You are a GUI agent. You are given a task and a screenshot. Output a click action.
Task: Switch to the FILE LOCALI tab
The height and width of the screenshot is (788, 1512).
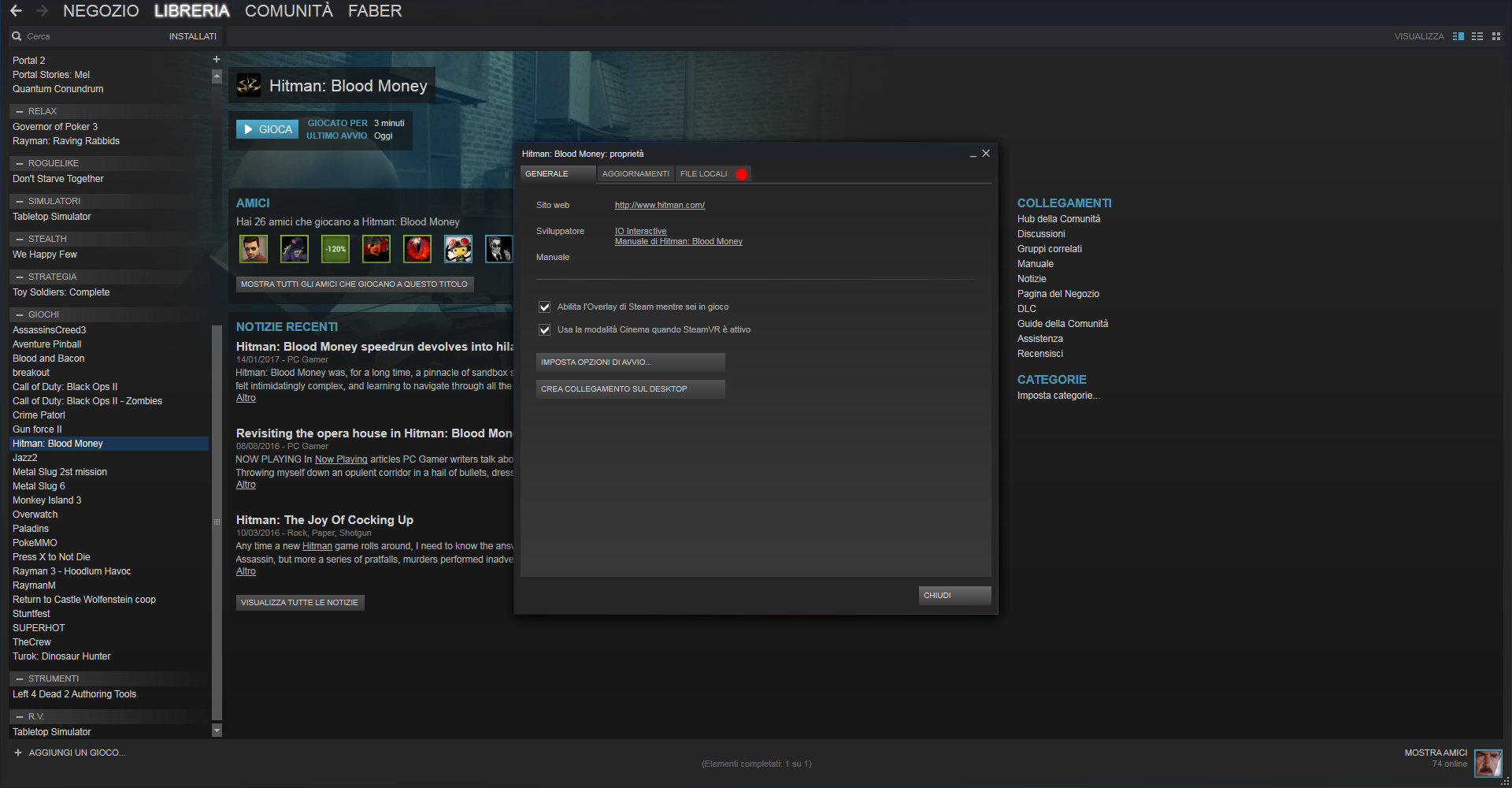click(x=713, y=174)
